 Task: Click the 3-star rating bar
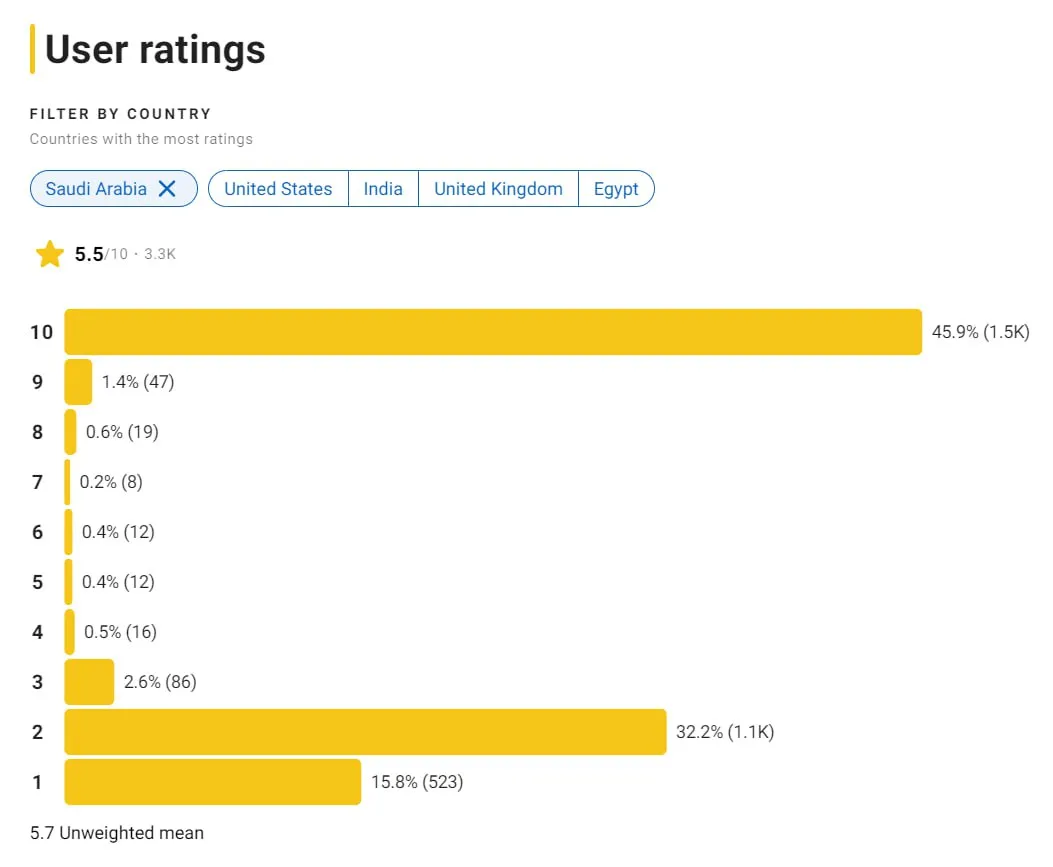(89, 682)
